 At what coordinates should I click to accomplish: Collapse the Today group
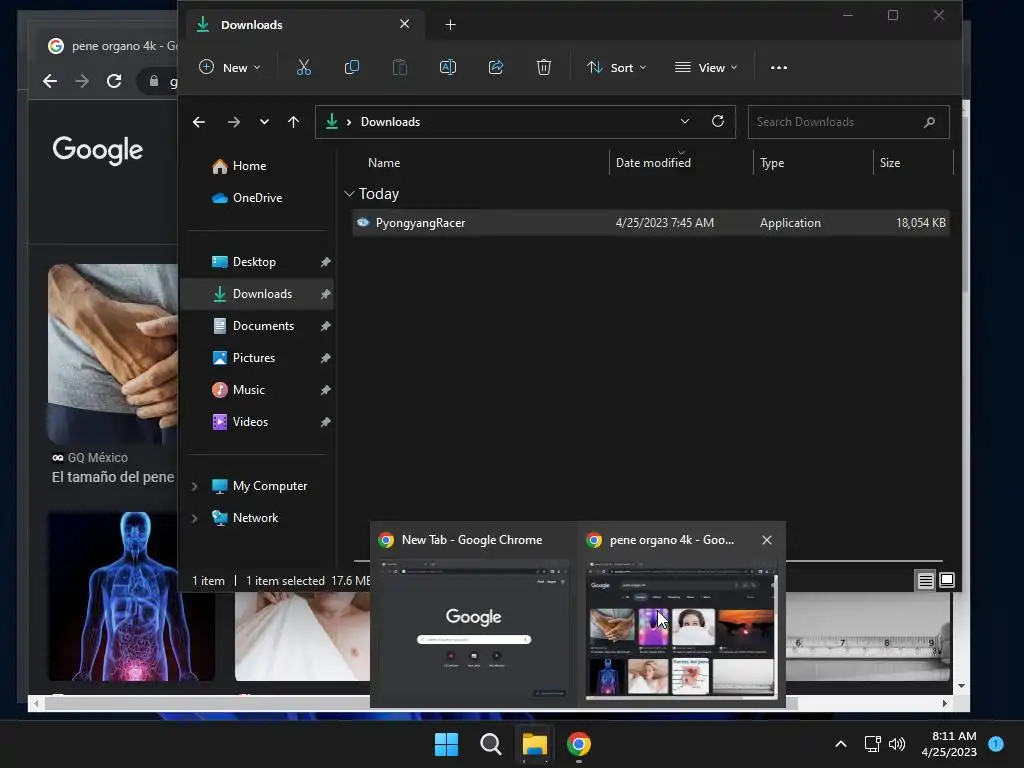coord(349,194)
